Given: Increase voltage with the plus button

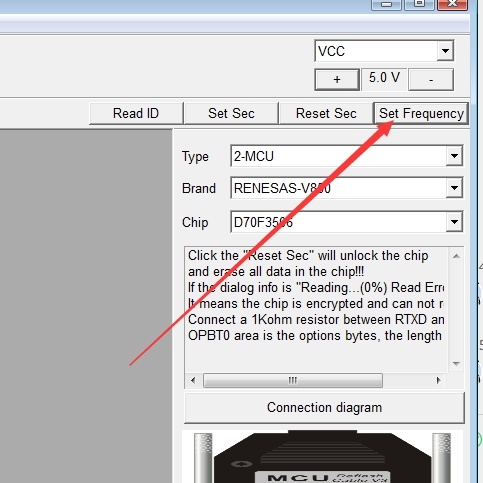Looking at the screenshot, I should tap(337, 79).
